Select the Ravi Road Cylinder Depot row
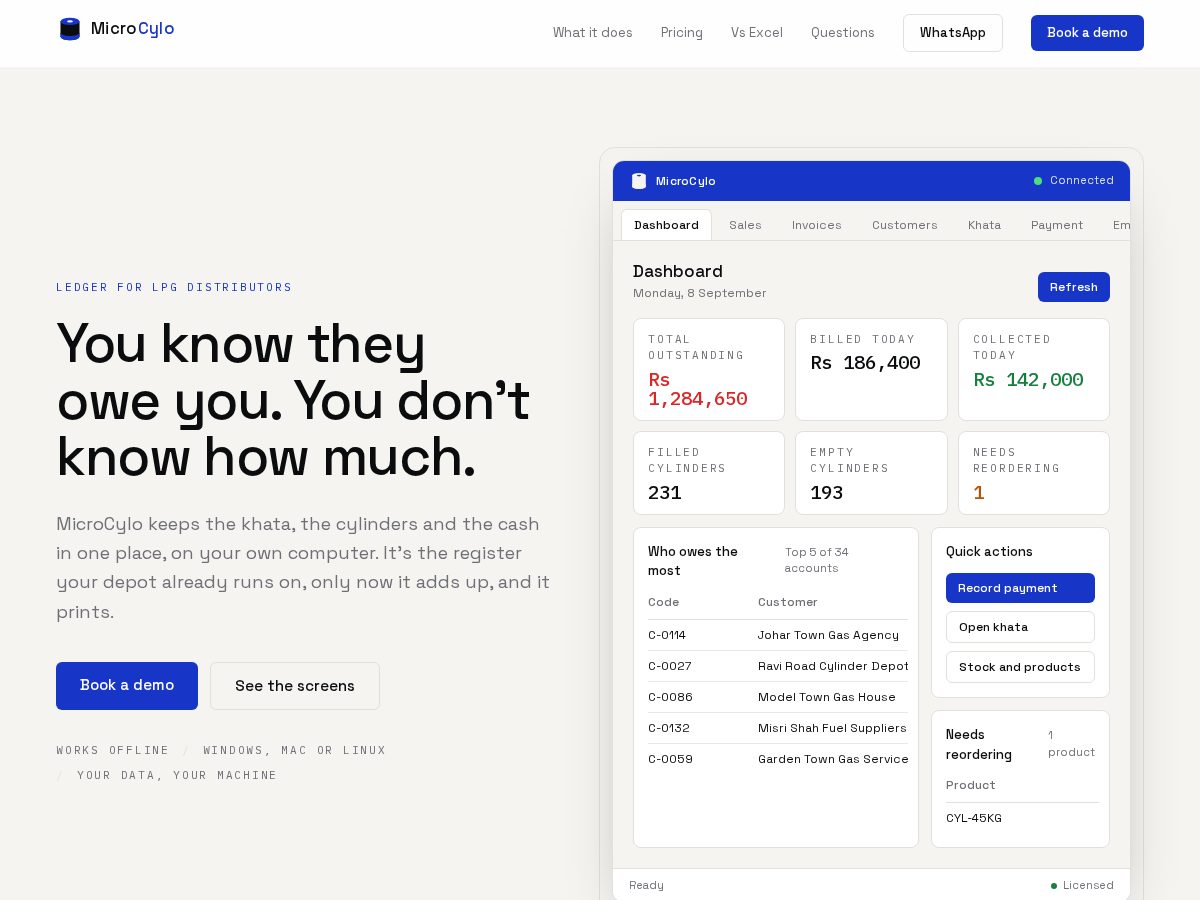This screenshot has width=1200, height=900. (778, 666)
